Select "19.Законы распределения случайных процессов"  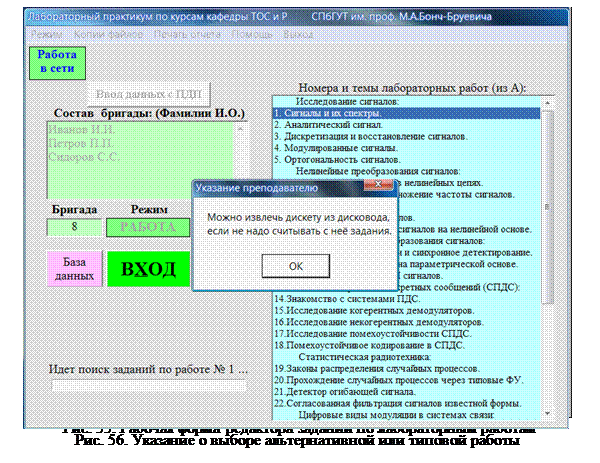tap(406, 368)
